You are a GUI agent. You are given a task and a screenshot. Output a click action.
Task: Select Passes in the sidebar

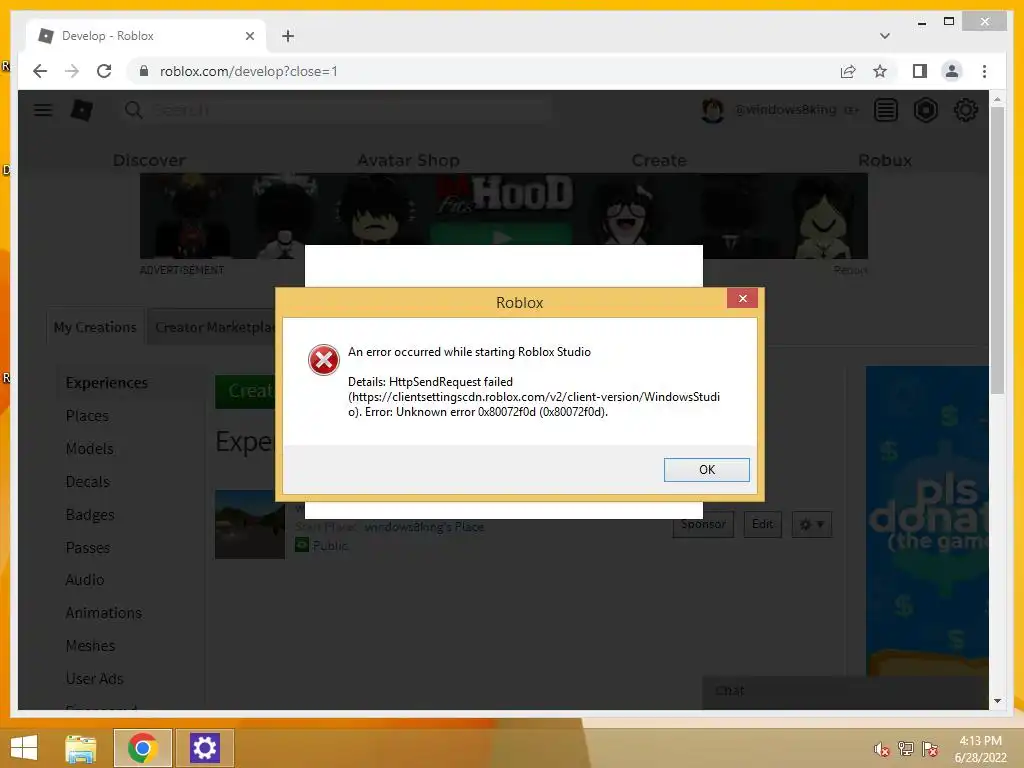coord(88,547)
